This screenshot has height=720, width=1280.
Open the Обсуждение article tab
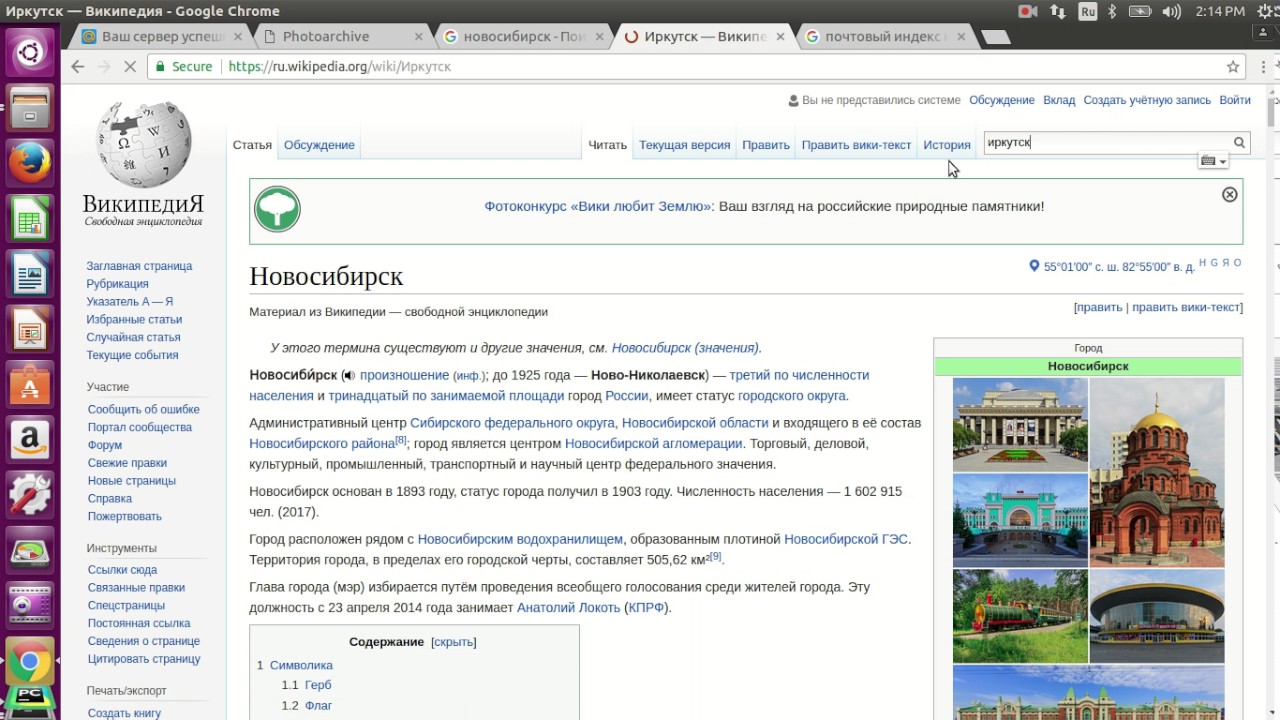tap(319, 145)
